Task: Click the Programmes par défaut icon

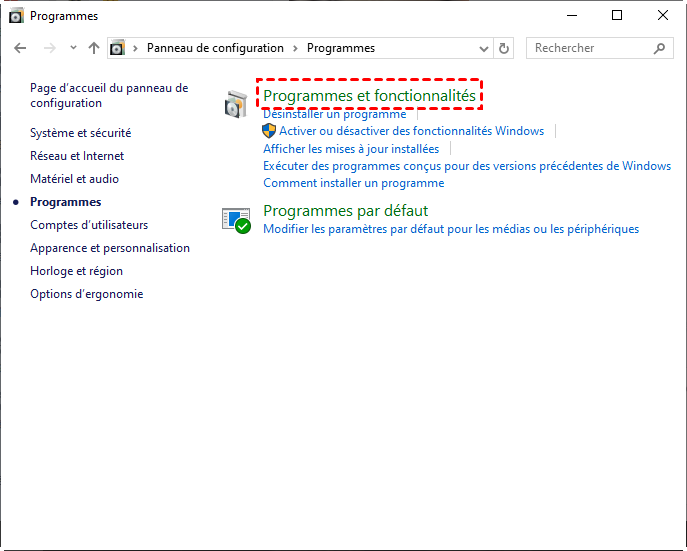Action: pyautogui.click(x=236, y=220)
